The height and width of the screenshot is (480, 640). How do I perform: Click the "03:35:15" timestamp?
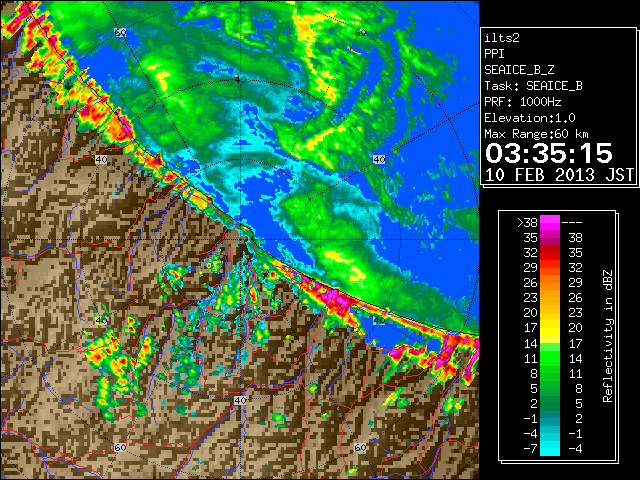tap(549, 153)
